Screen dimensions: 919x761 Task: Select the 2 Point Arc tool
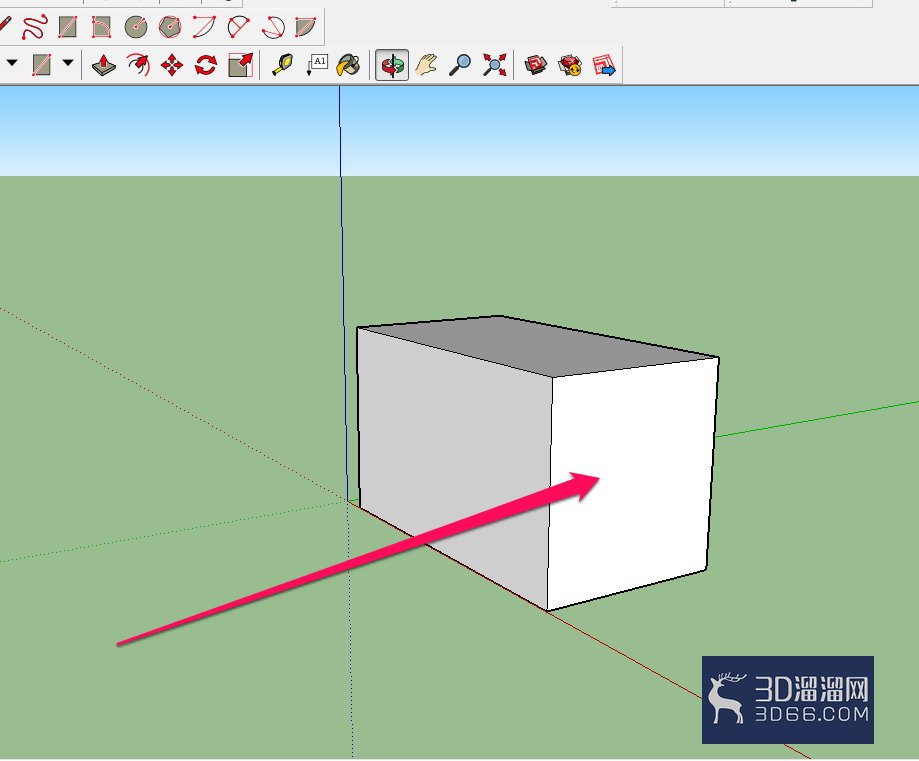click(x=239, y=27)
